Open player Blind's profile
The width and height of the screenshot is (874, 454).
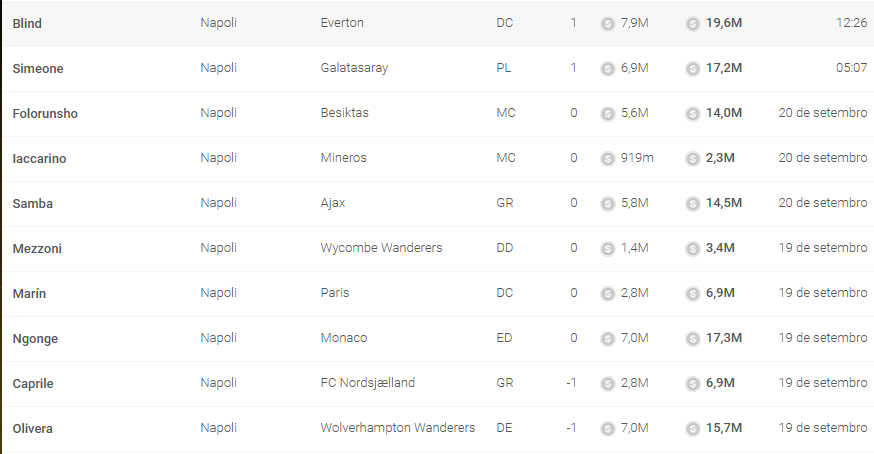[27, 23]
